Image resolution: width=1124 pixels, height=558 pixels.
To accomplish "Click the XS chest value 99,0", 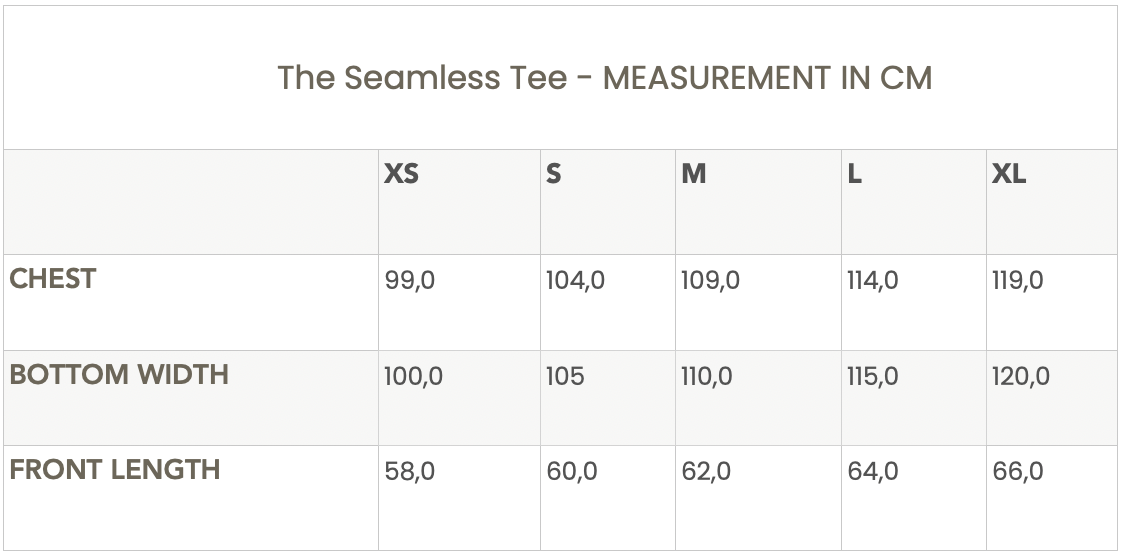I will point(410,281).
